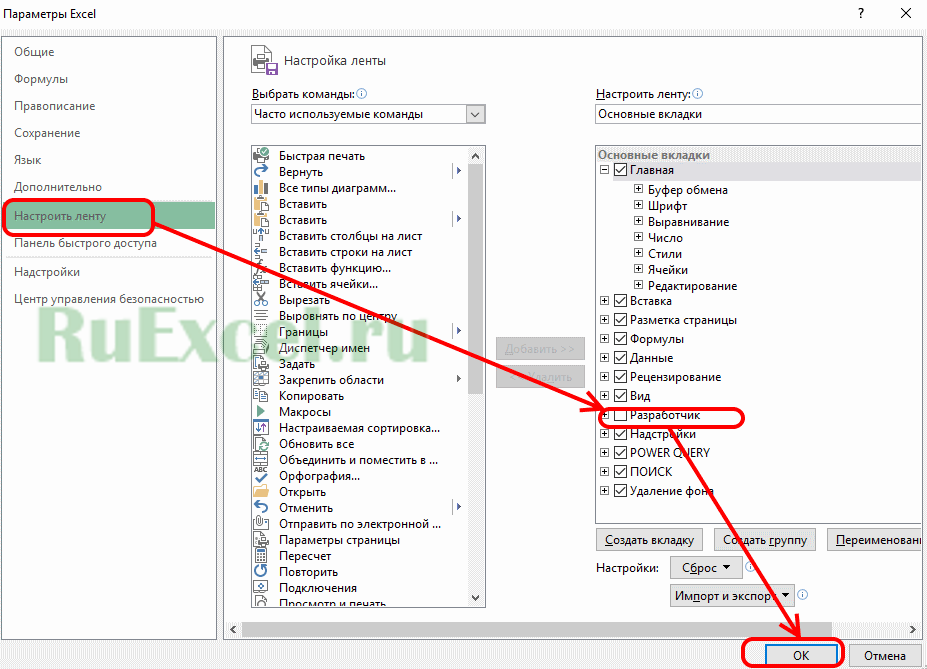Image resolution: width=927 pixels, height=669 pixels.
Task: Click the command list scroll-down arrow
Action: point(475,597)
